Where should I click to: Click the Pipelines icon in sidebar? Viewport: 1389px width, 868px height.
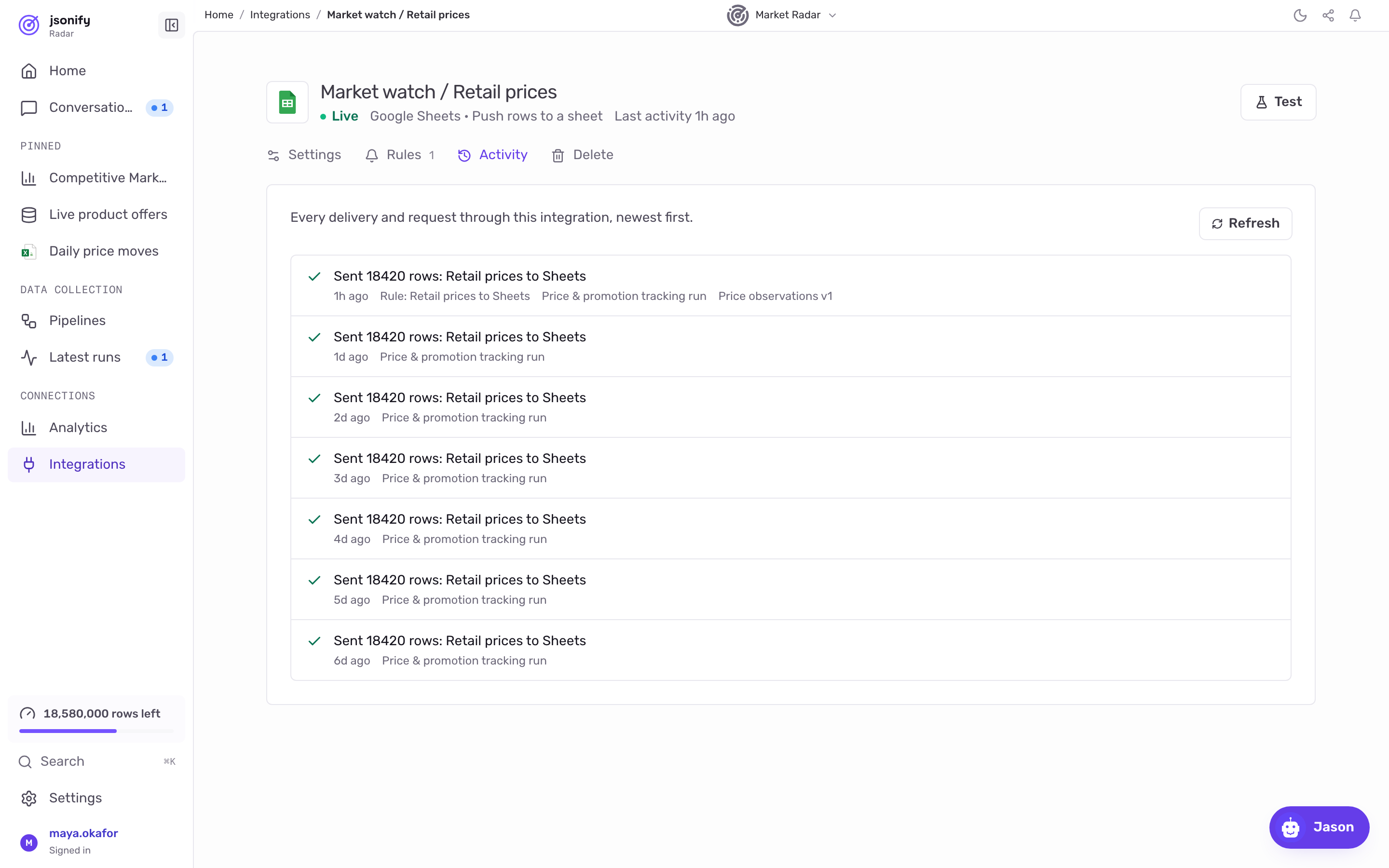coord(29,321)
